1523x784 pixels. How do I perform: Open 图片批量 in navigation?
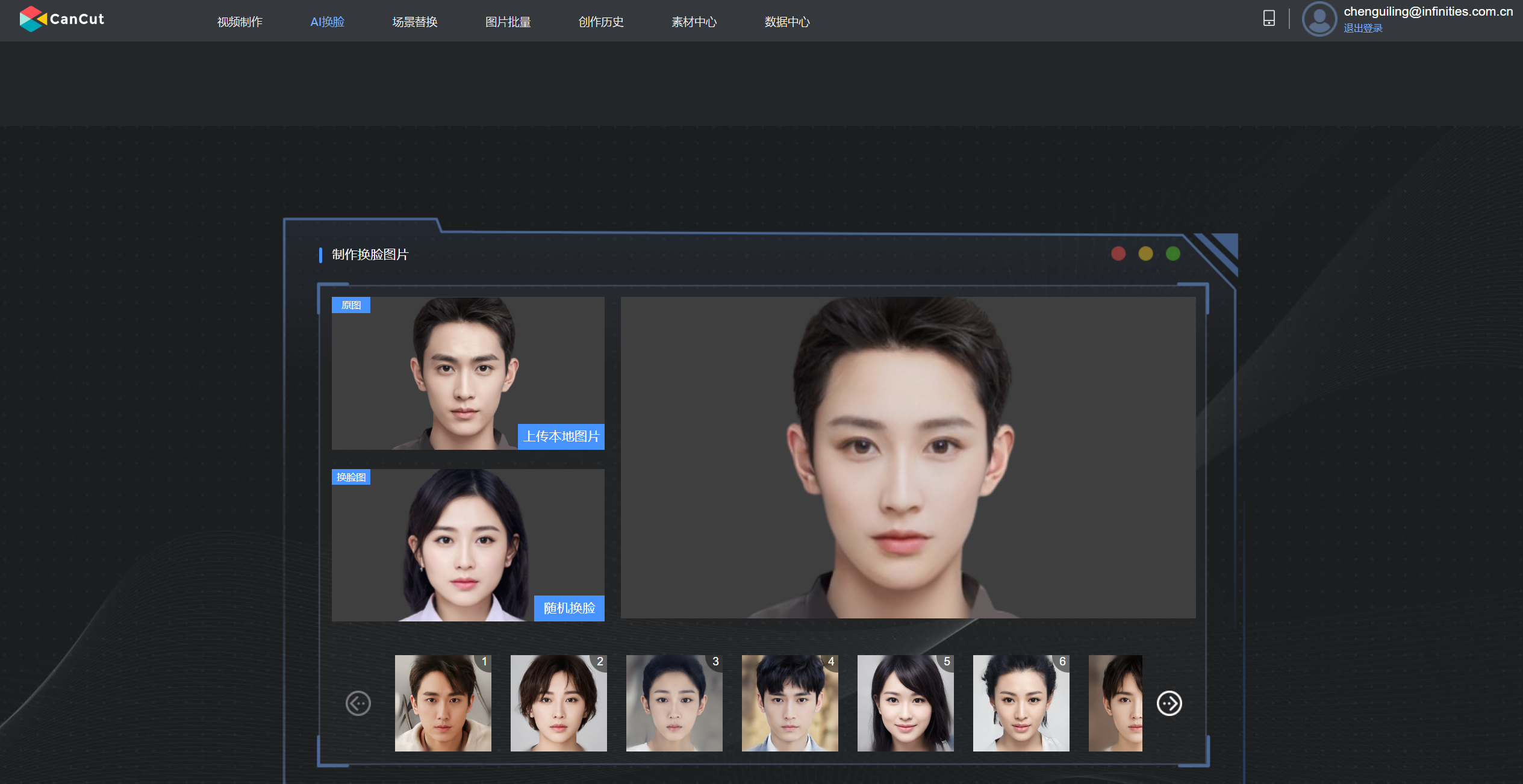pyautogui.click(x=508, y=22)
